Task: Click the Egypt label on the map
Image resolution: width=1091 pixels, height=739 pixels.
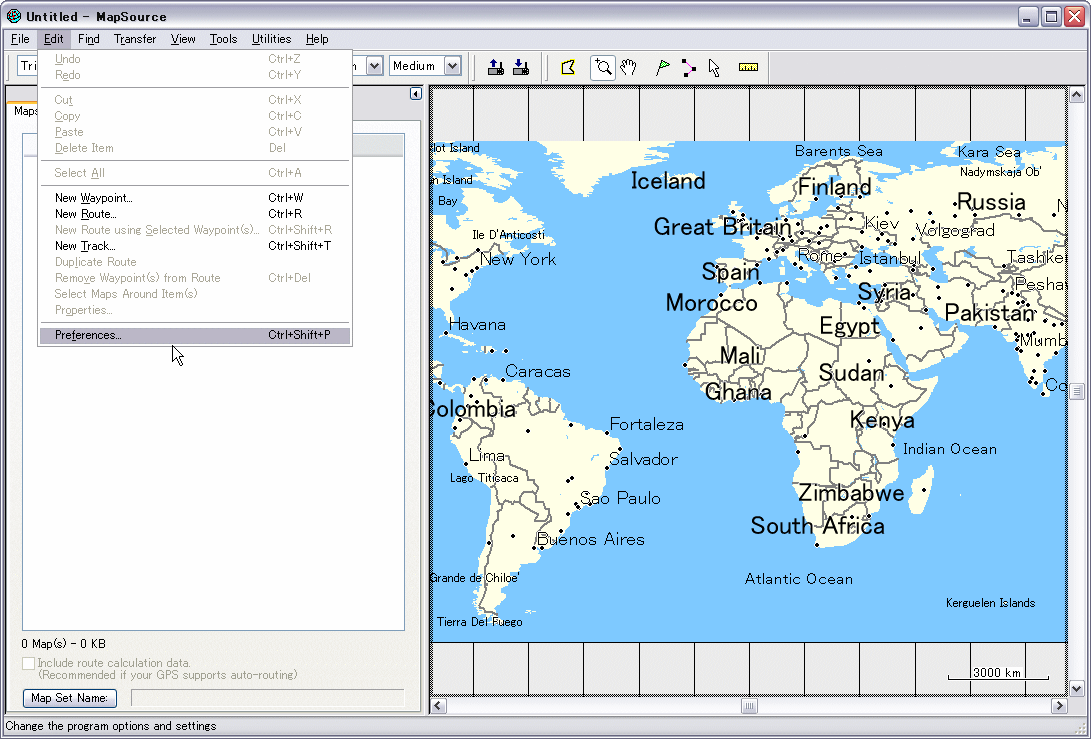Action: tap(850, 326)
